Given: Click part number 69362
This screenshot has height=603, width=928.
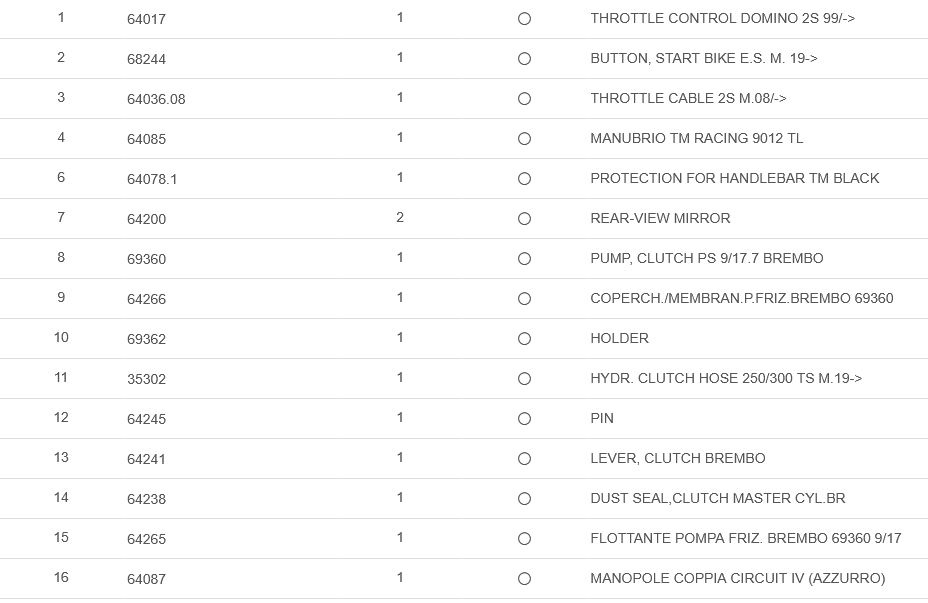Looking at the screenshot, I should tap(146, 339).
